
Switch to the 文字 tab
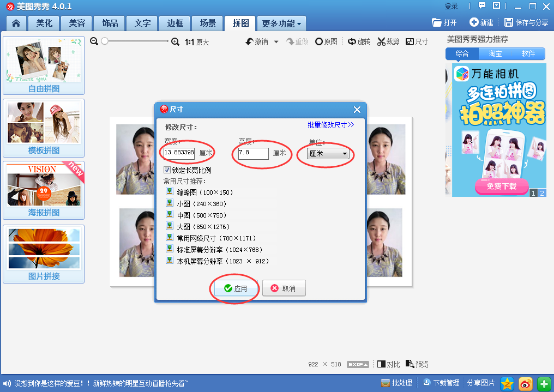pos(142,23)
